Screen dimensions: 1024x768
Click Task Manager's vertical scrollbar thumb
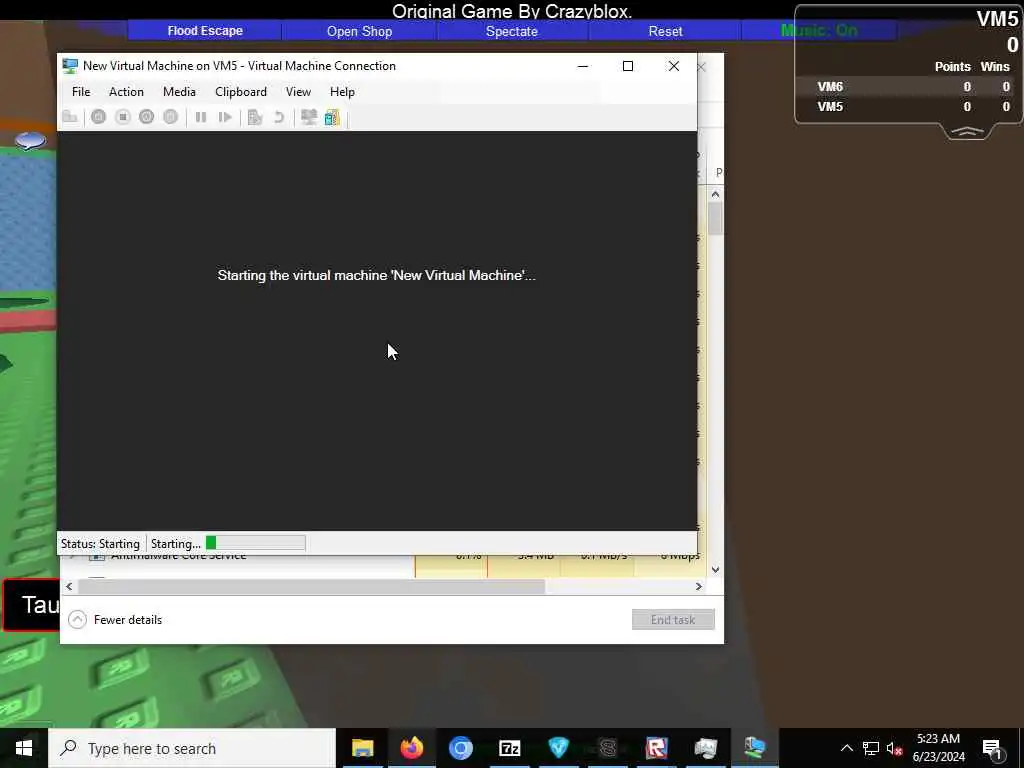click(715, 218)
